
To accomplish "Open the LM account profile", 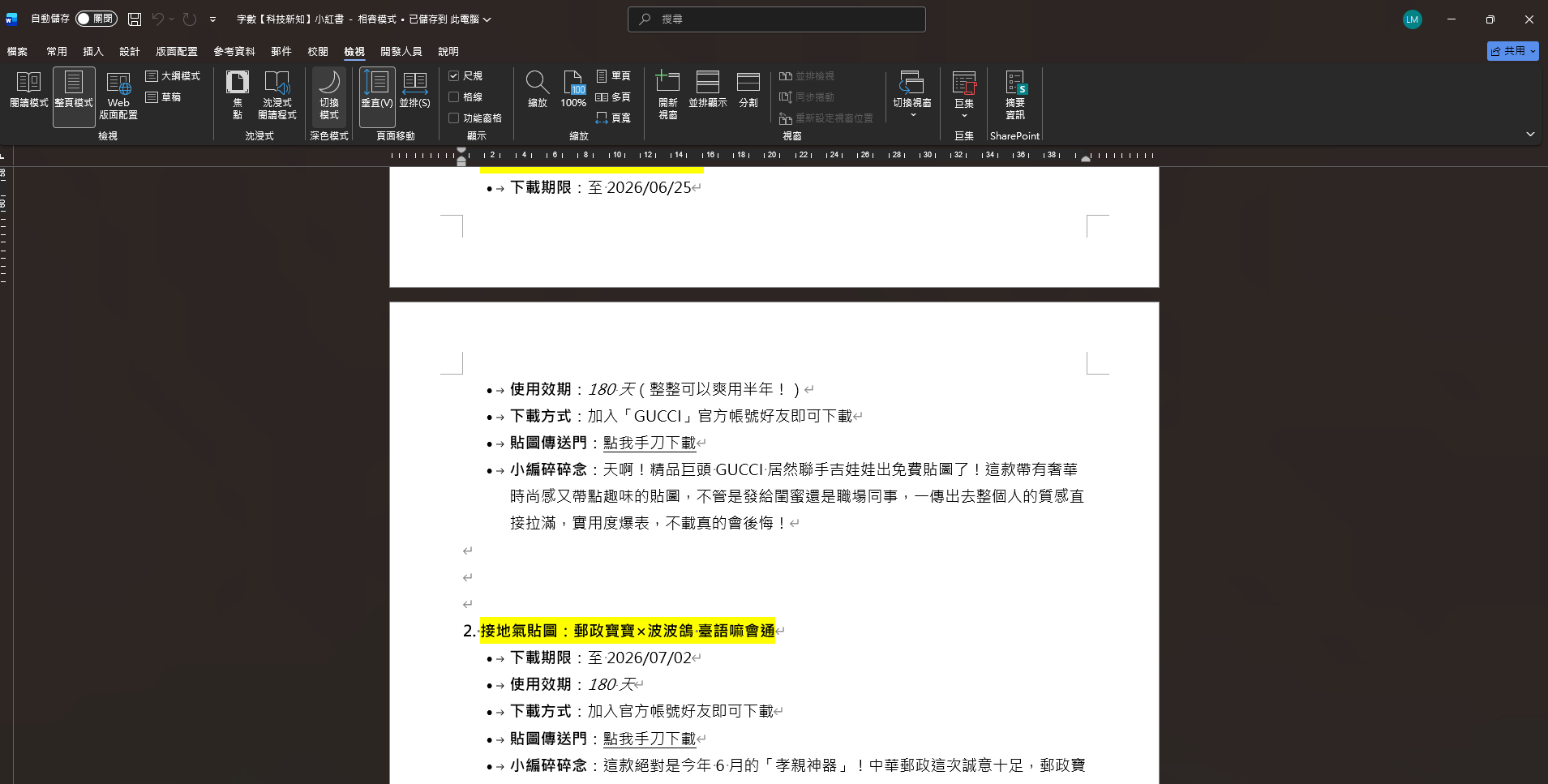I will coord(1413,19).
